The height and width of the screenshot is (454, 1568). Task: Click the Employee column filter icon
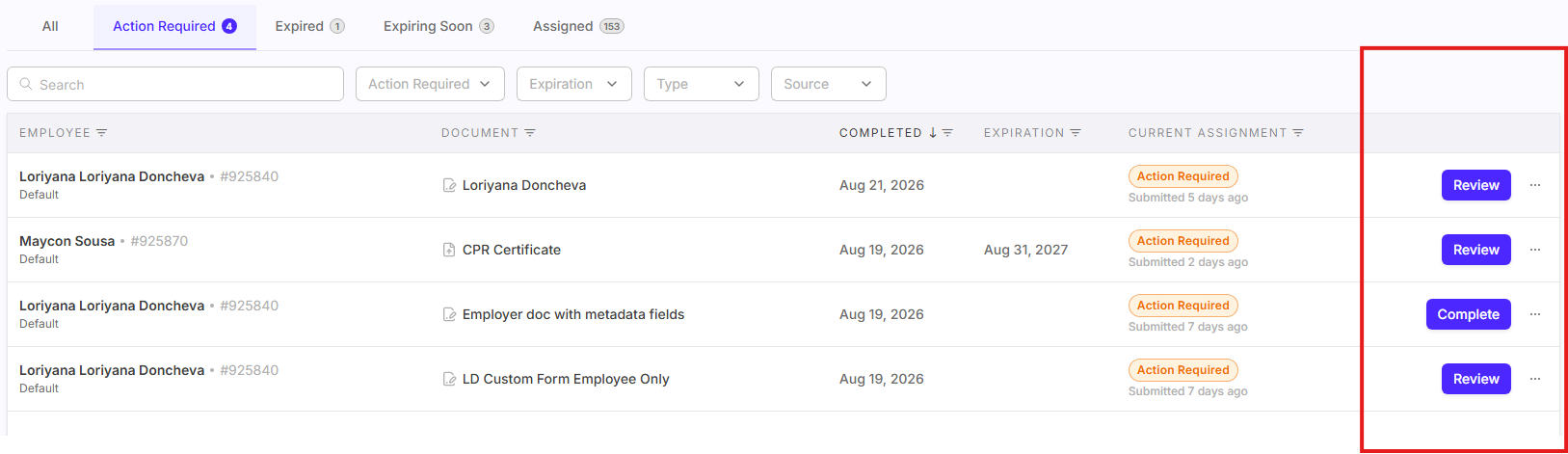pos(101,133)
